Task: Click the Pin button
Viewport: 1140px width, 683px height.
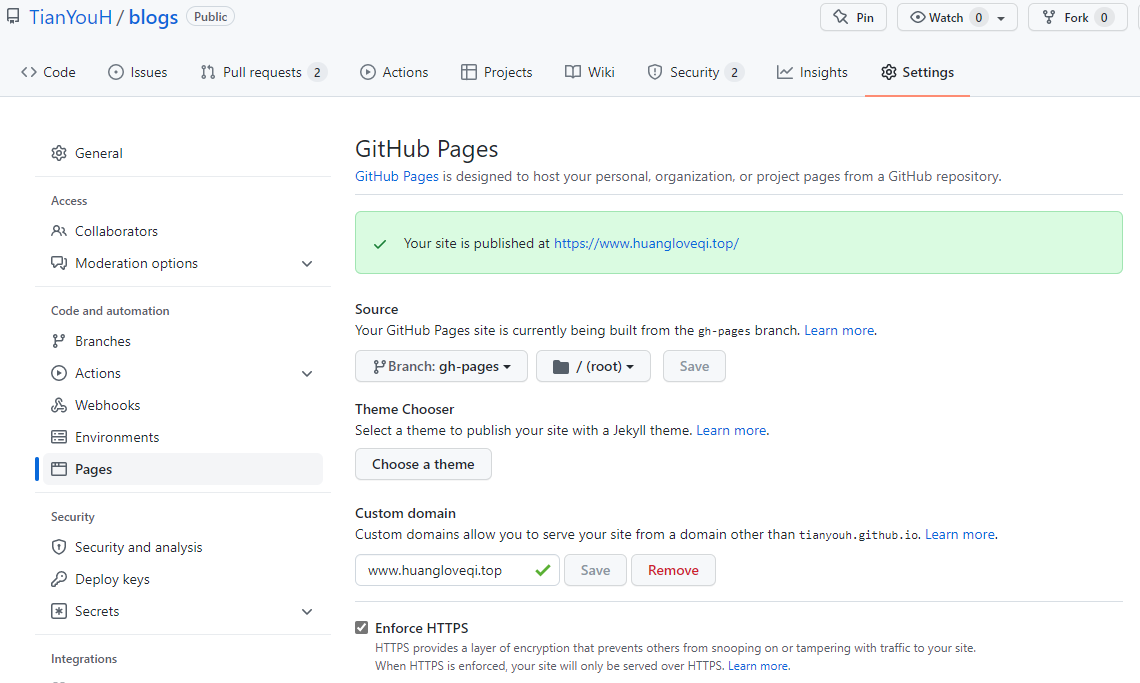Action: tap(854, 17)
